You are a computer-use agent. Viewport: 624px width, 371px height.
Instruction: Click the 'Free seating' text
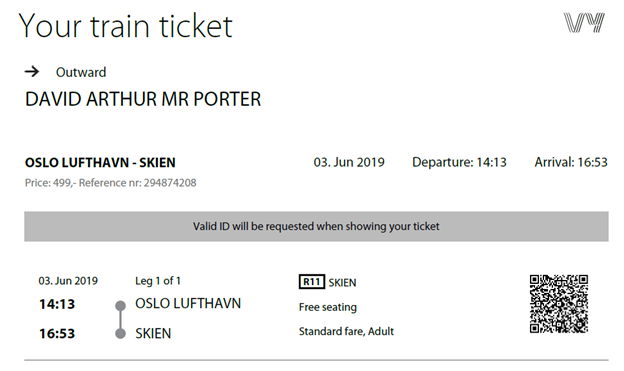click(328, 307)
